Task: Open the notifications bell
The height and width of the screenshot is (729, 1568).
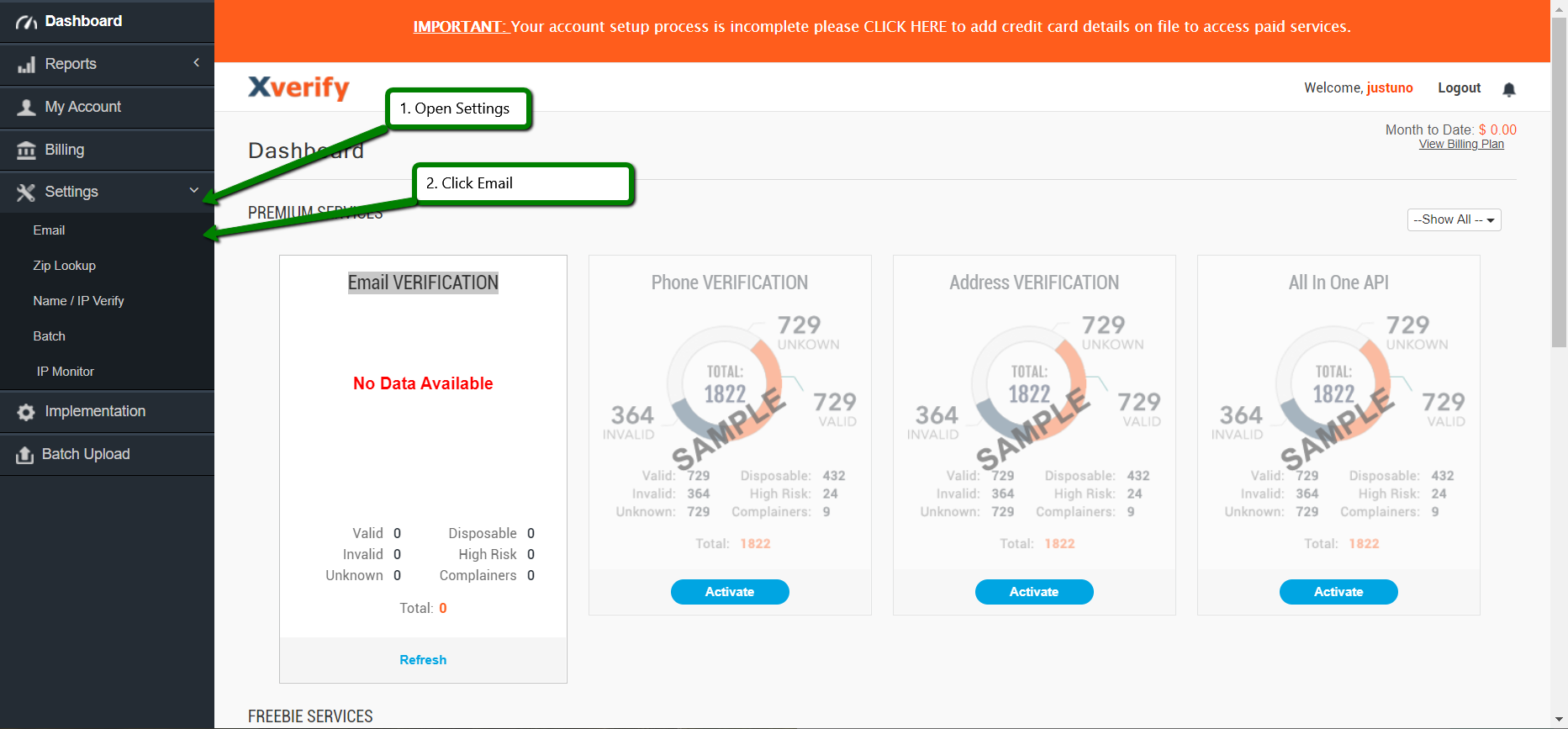Action: [x=1509, y=89]
